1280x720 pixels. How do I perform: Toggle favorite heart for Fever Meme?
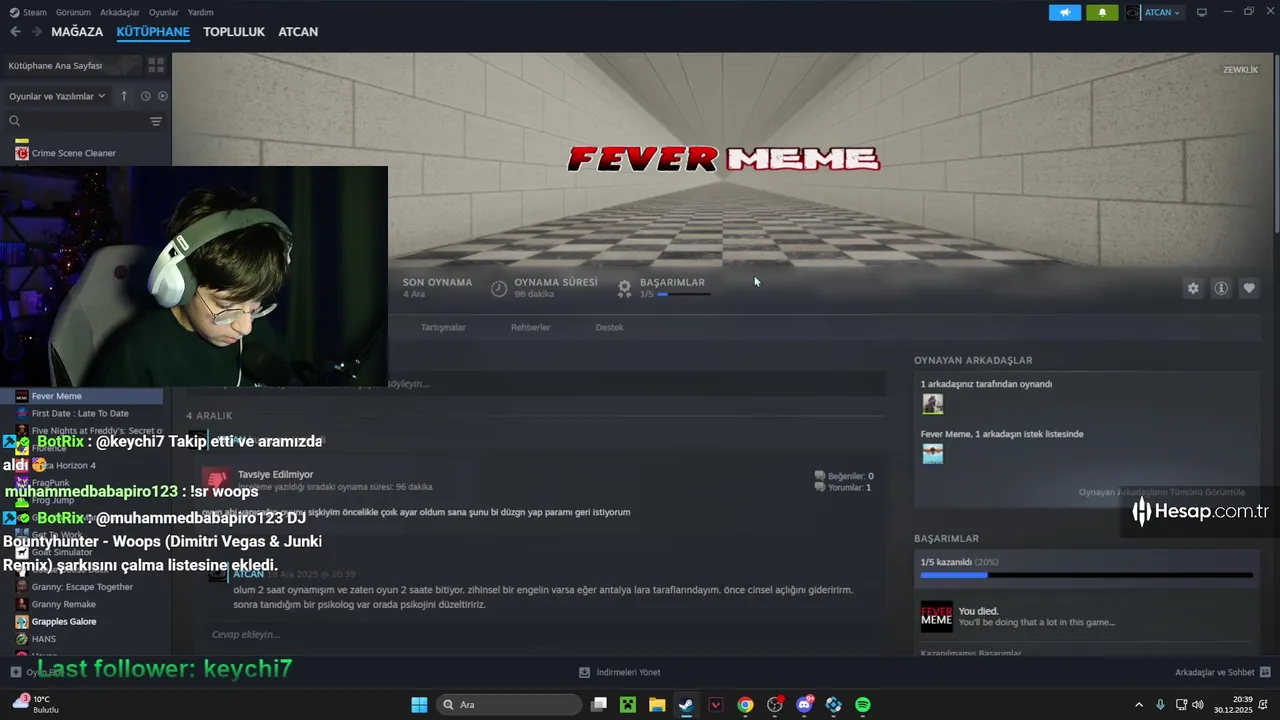click(1249, 288)
